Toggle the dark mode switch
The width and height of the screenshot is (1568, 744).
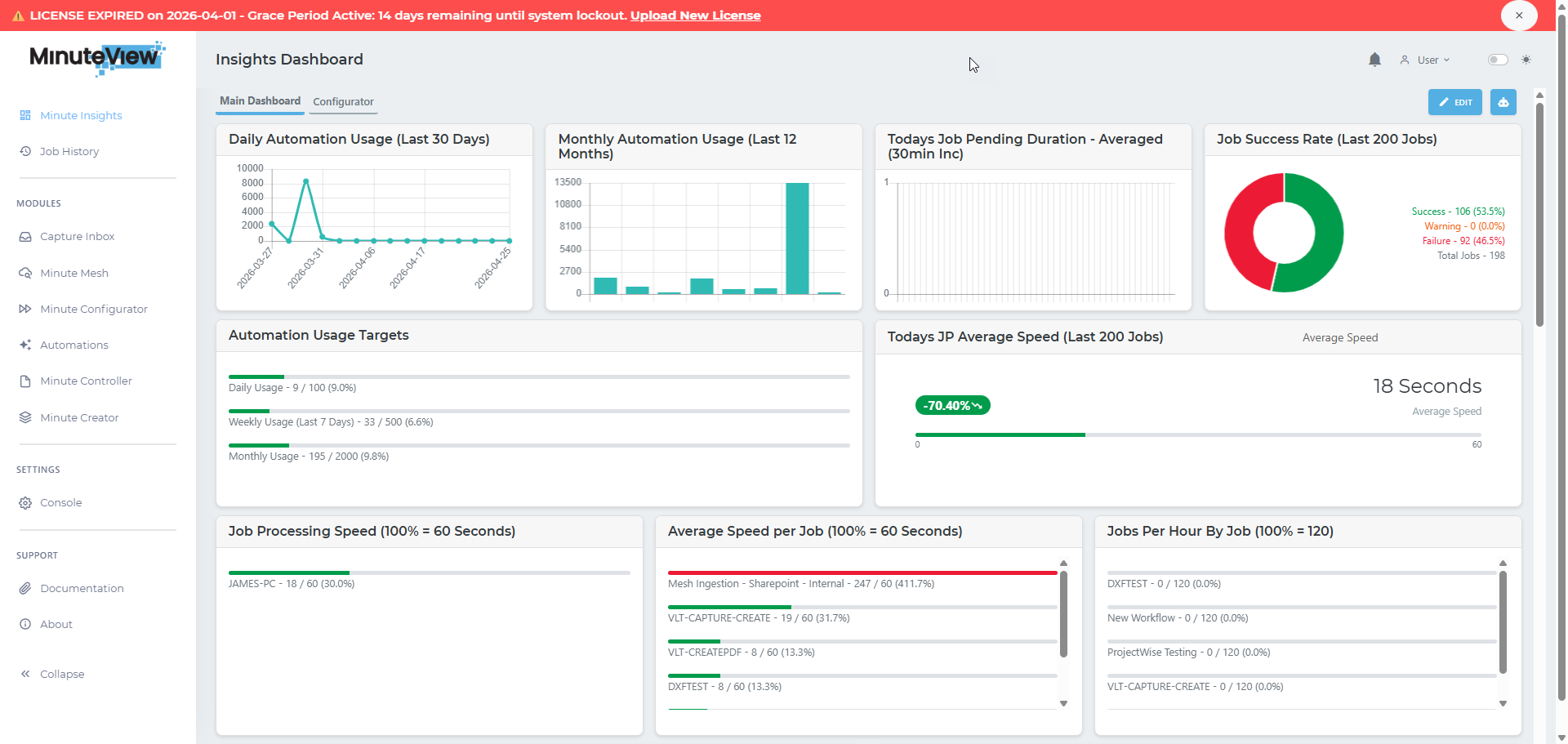[1497, 60]
